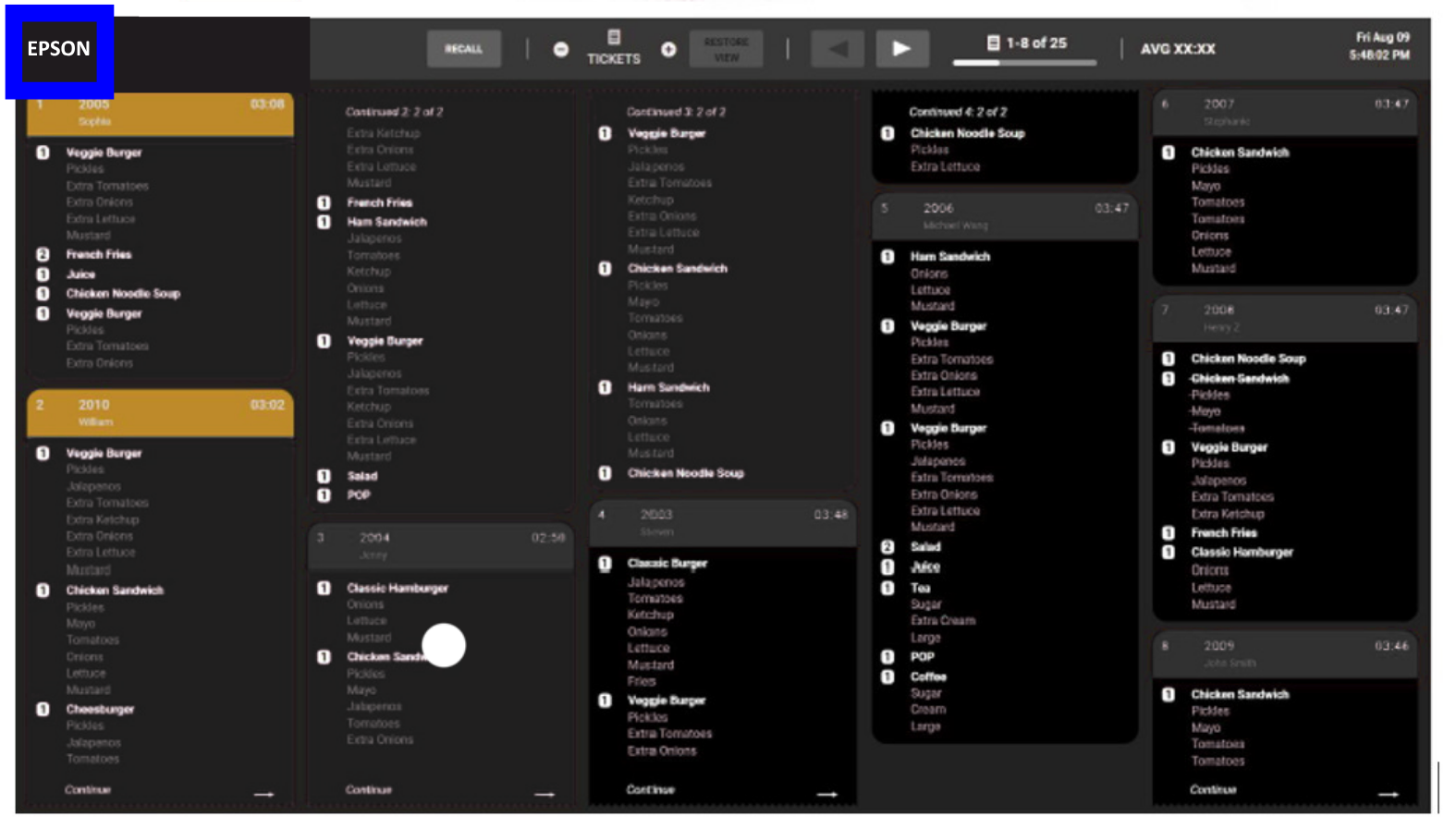Tap the "Classic Burger" item in ticket 2003
Screen dimensions: 1456x829
click(x=667, y=563)
